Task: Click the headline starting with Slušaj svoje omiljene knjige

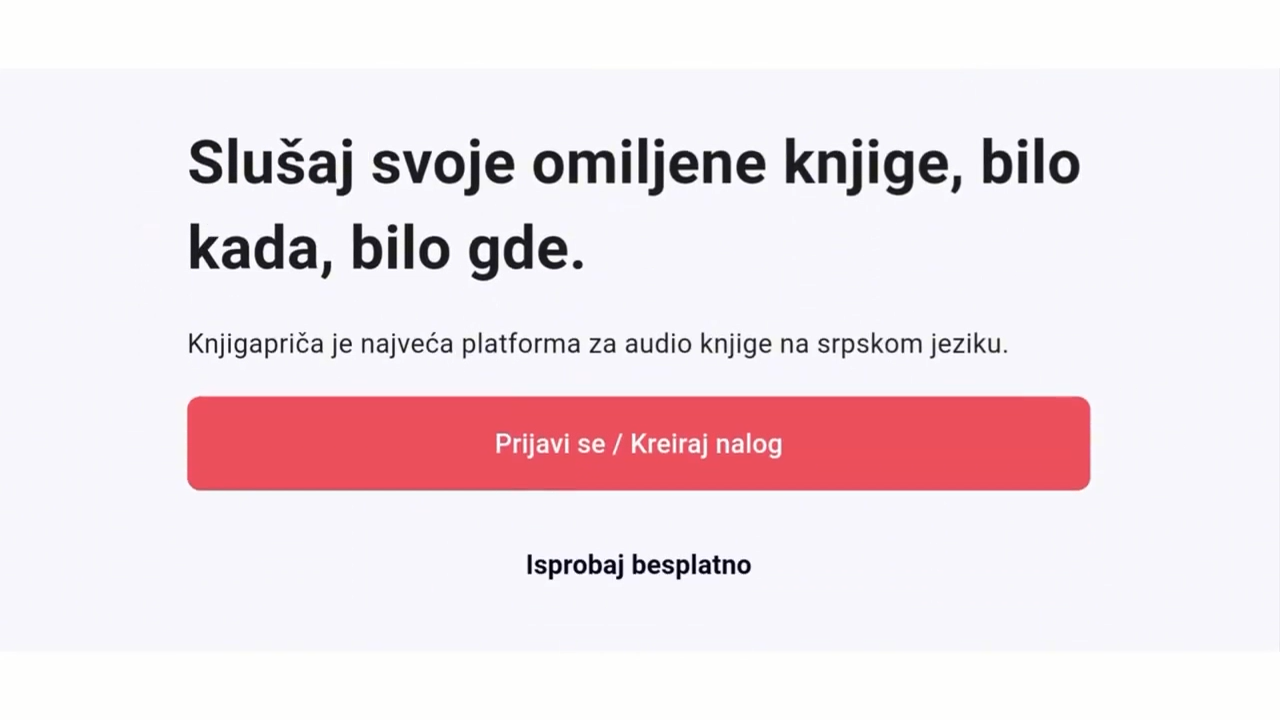Action: tap(634, 205)
